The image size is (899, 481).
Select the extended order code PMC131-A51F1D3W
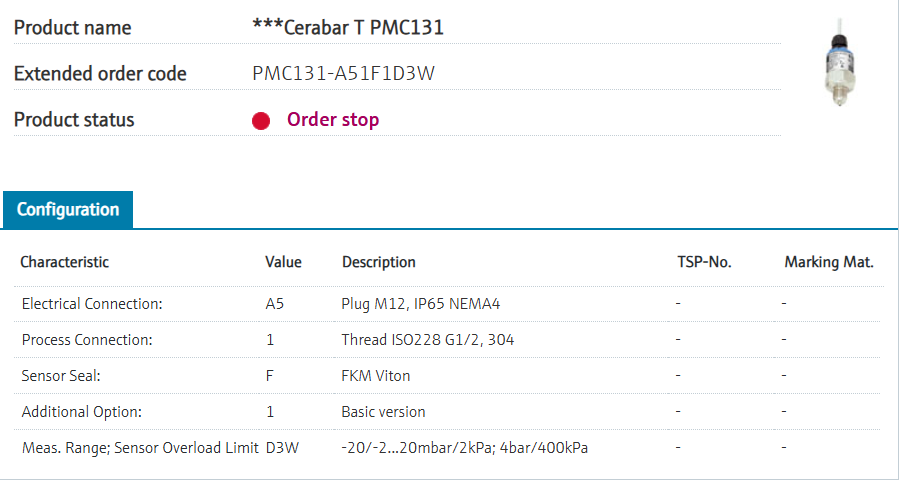(x=343, y=73)
